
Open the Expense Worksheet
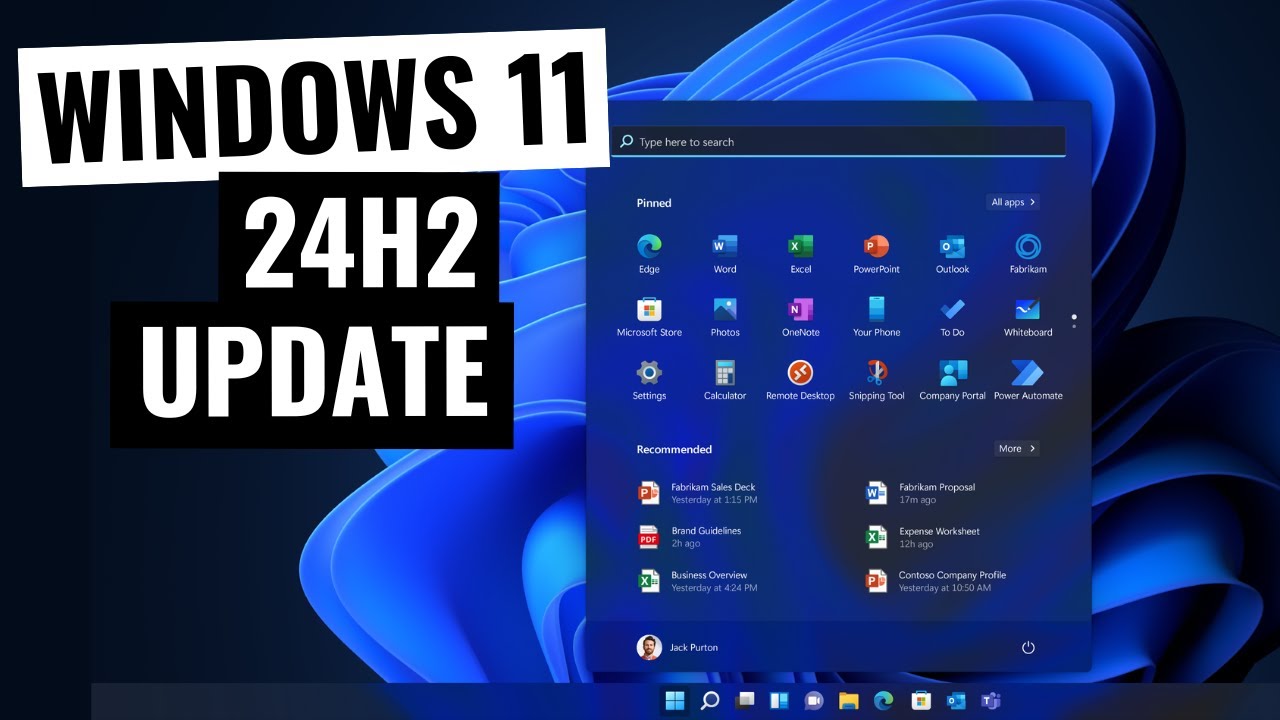pos(922,537)
